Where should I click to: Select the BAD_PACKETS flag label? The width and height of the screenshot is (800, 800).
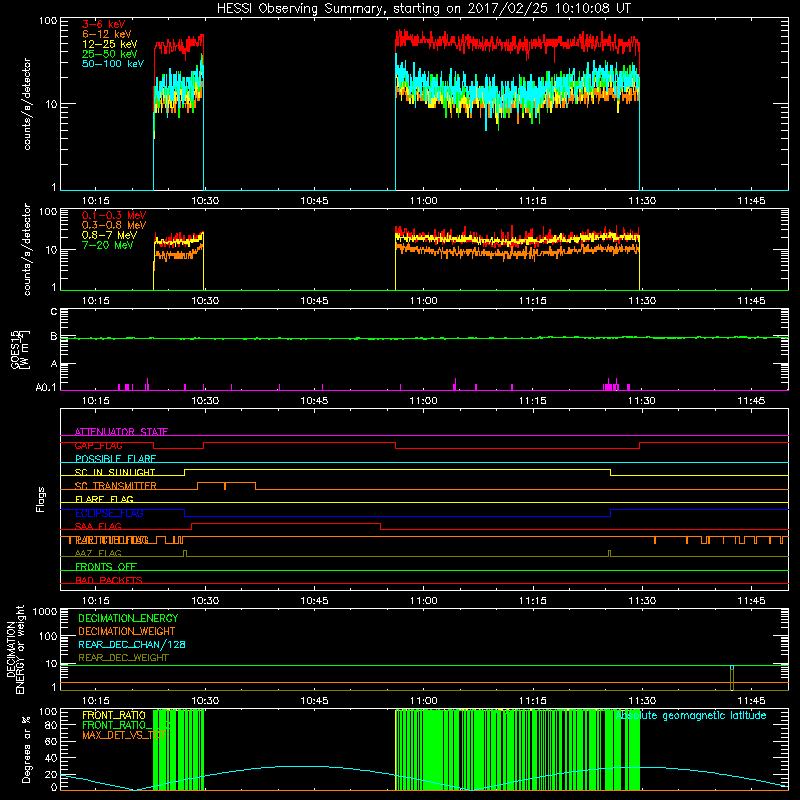coord(109,580)
